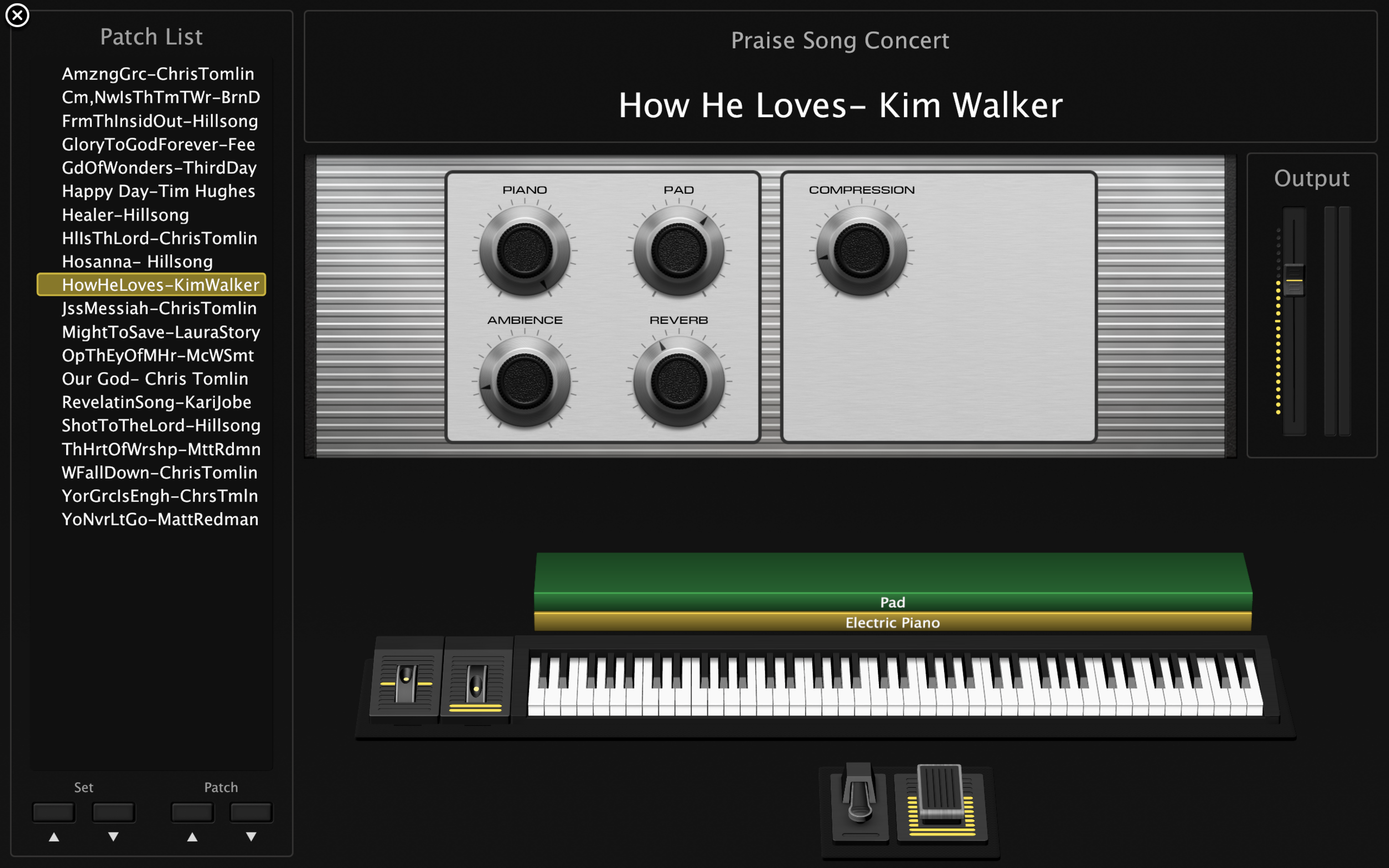Viewport: 1389px width, 868px height.
Task: Click the next Set button
Action: [x=114, y=812]
